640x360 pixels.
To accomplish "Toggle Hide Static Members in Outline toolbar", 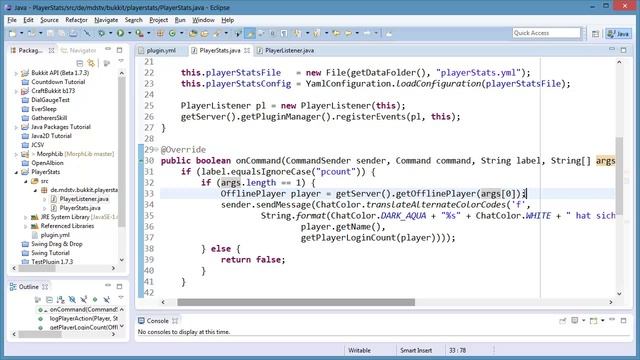I will pos(84,300).
